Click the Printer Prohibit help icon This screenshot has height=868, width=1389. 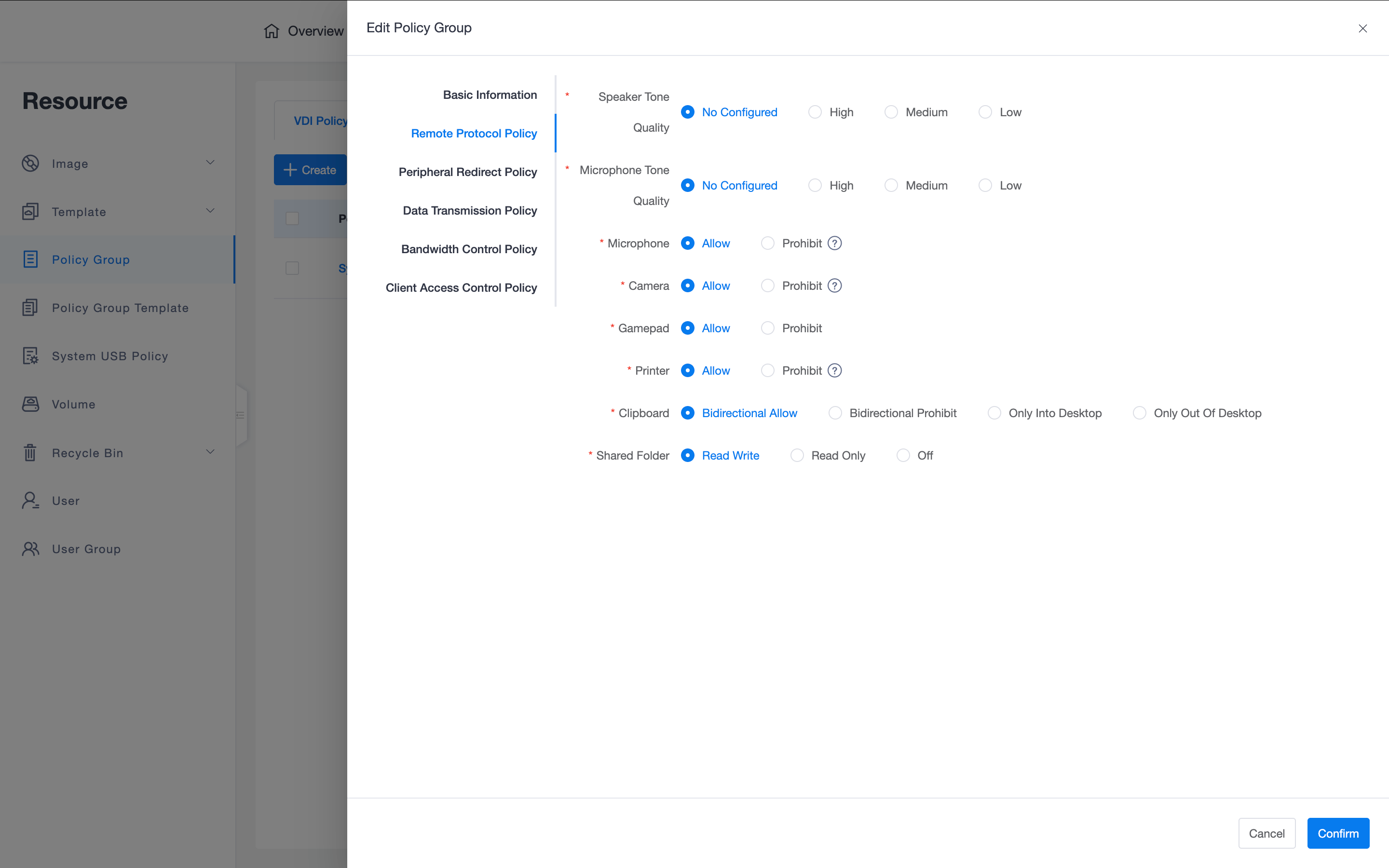(834, 371)
